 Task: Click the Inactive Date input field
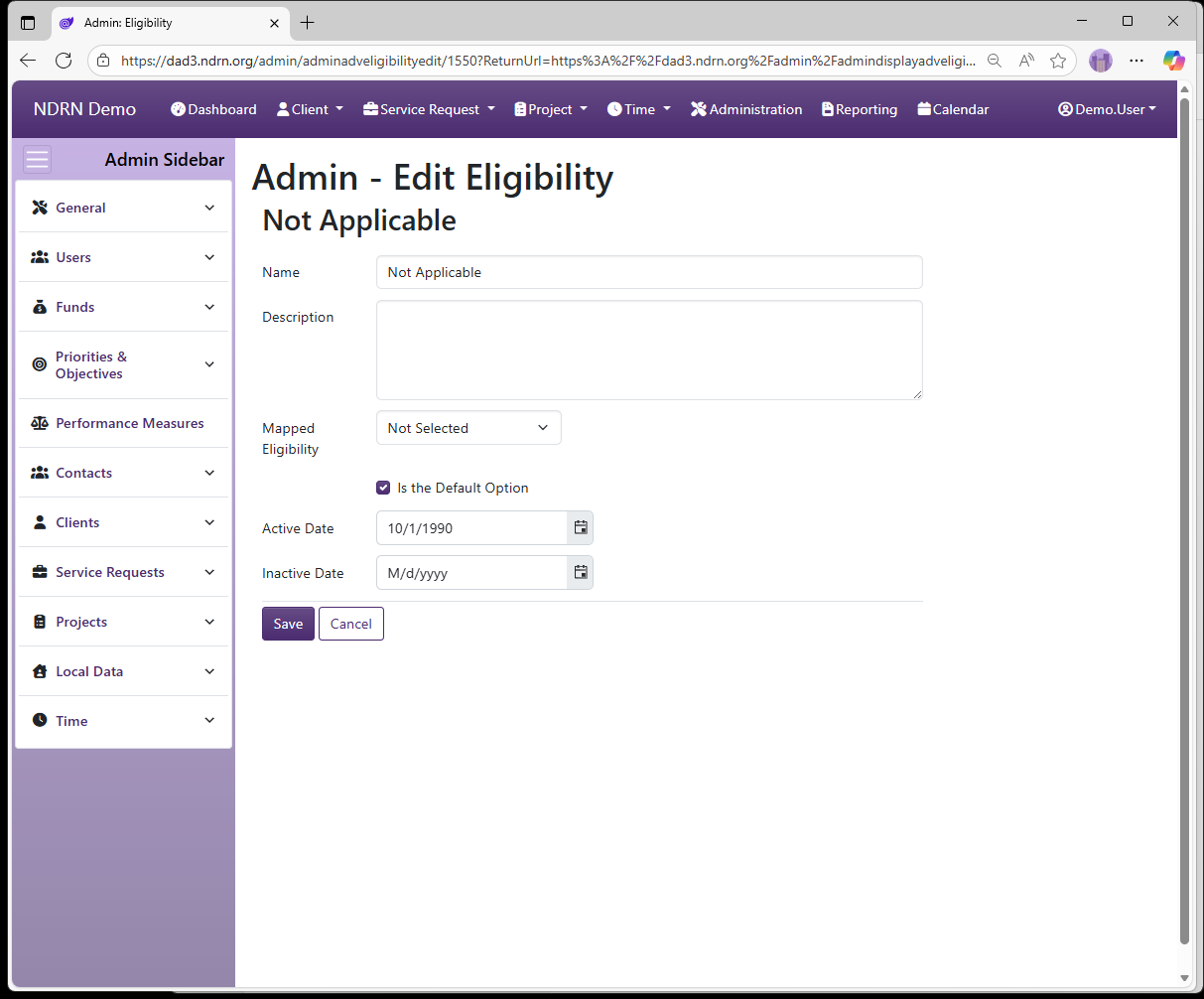pos(471,573)
